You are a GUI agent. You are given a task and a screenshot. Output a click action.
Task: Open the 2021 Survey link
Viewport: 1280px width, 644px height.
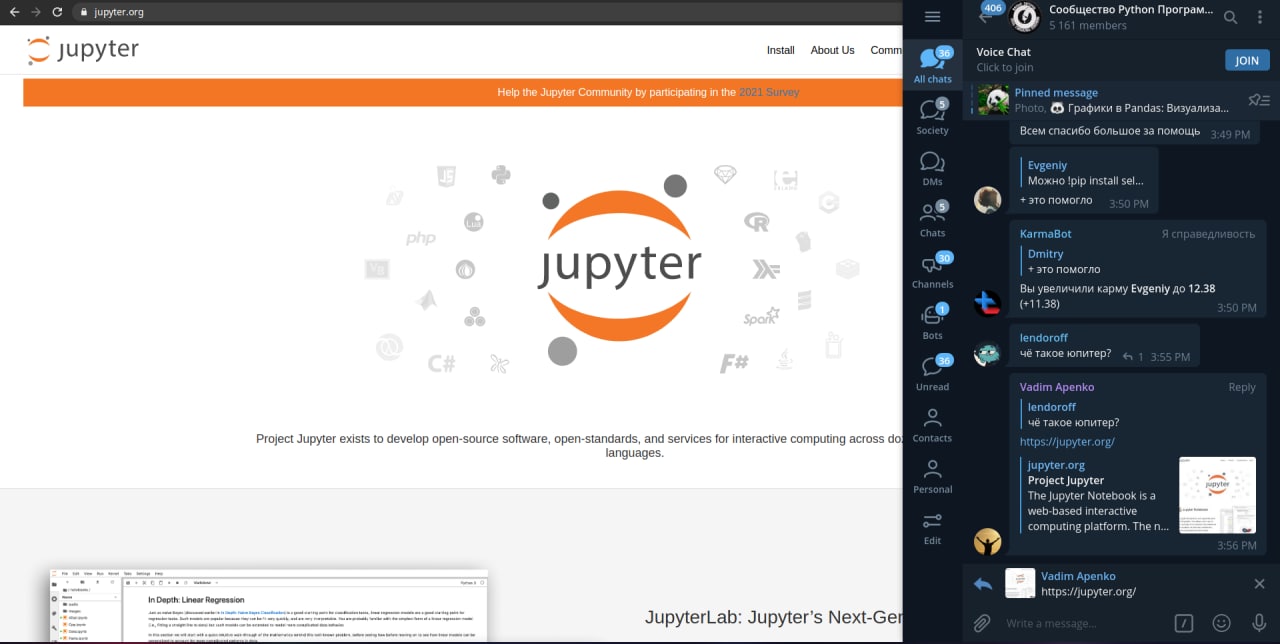coord(769,92)
